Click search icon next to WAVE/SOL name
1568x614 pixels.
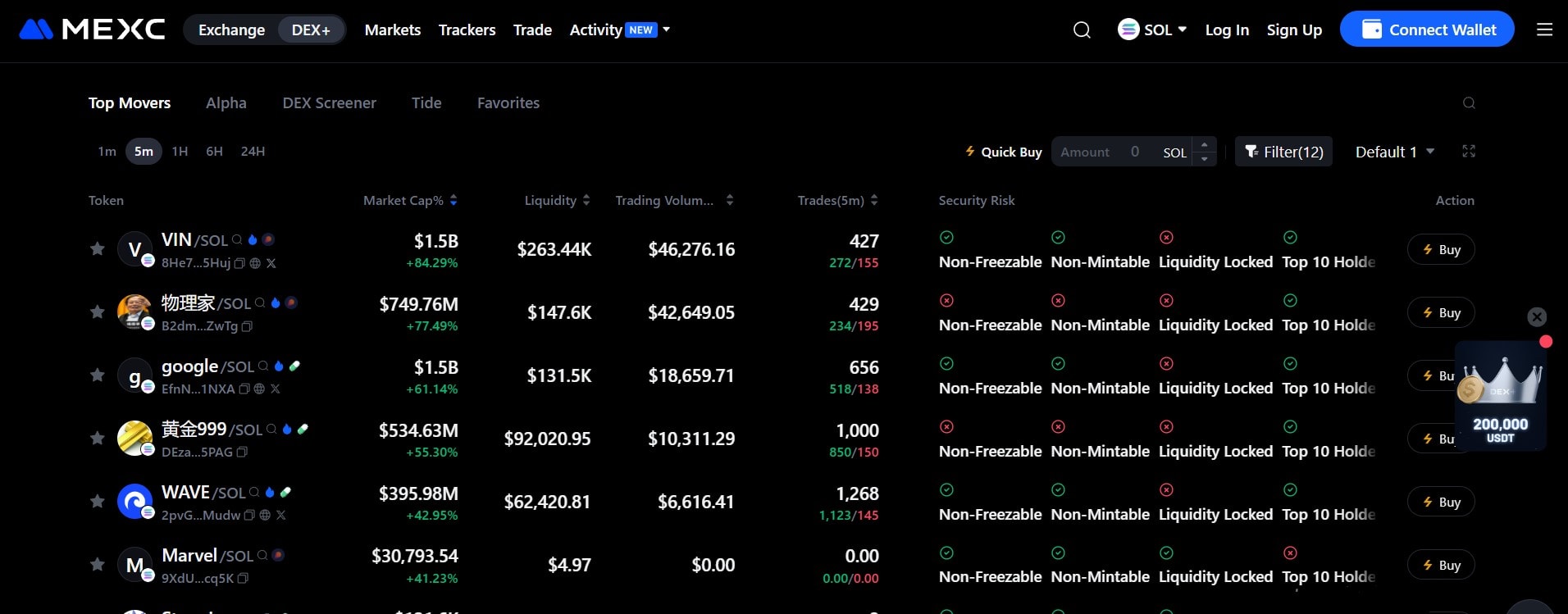coord(254,493)
